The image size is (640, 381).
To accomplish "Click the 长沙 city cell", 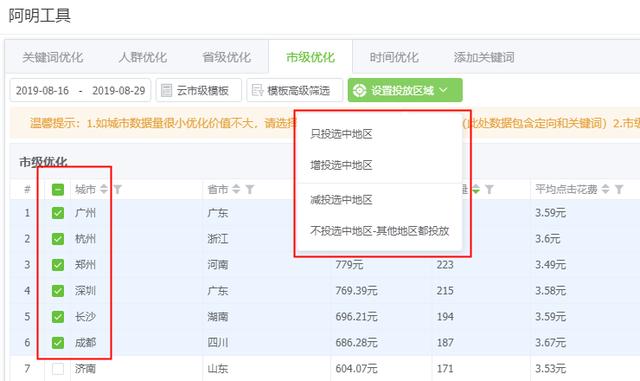I will coord(85,317).
